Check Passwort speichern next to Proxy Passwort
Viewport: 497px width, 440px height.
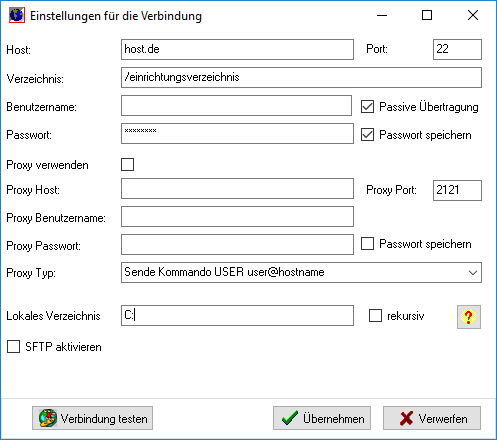[x=367, y=243]
